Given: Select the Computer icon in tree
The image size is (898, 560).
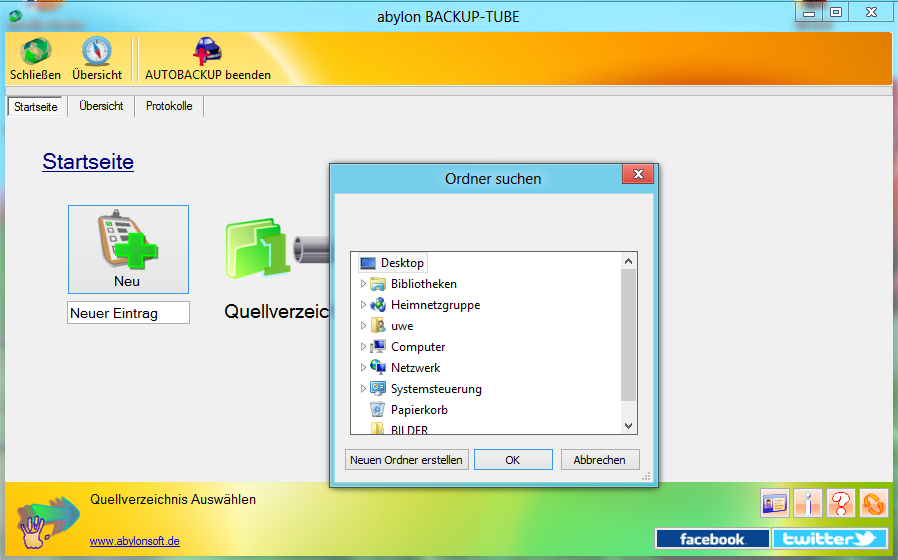Looking at the screenshot, I should pyautogui.click(x=377, y=346).
